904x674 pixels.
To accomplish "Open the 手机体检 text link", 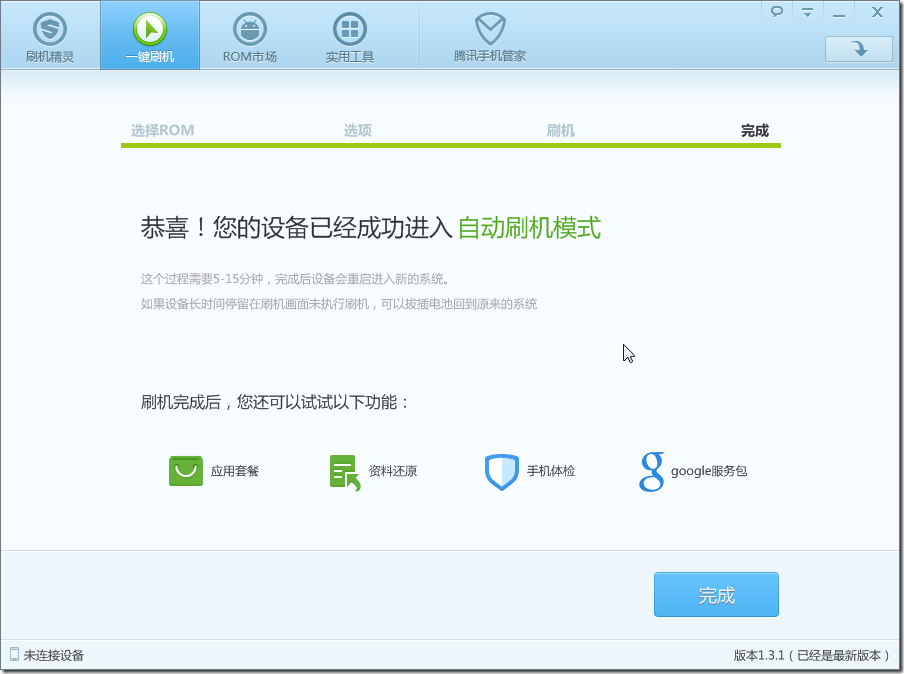I will pos(551,471).
